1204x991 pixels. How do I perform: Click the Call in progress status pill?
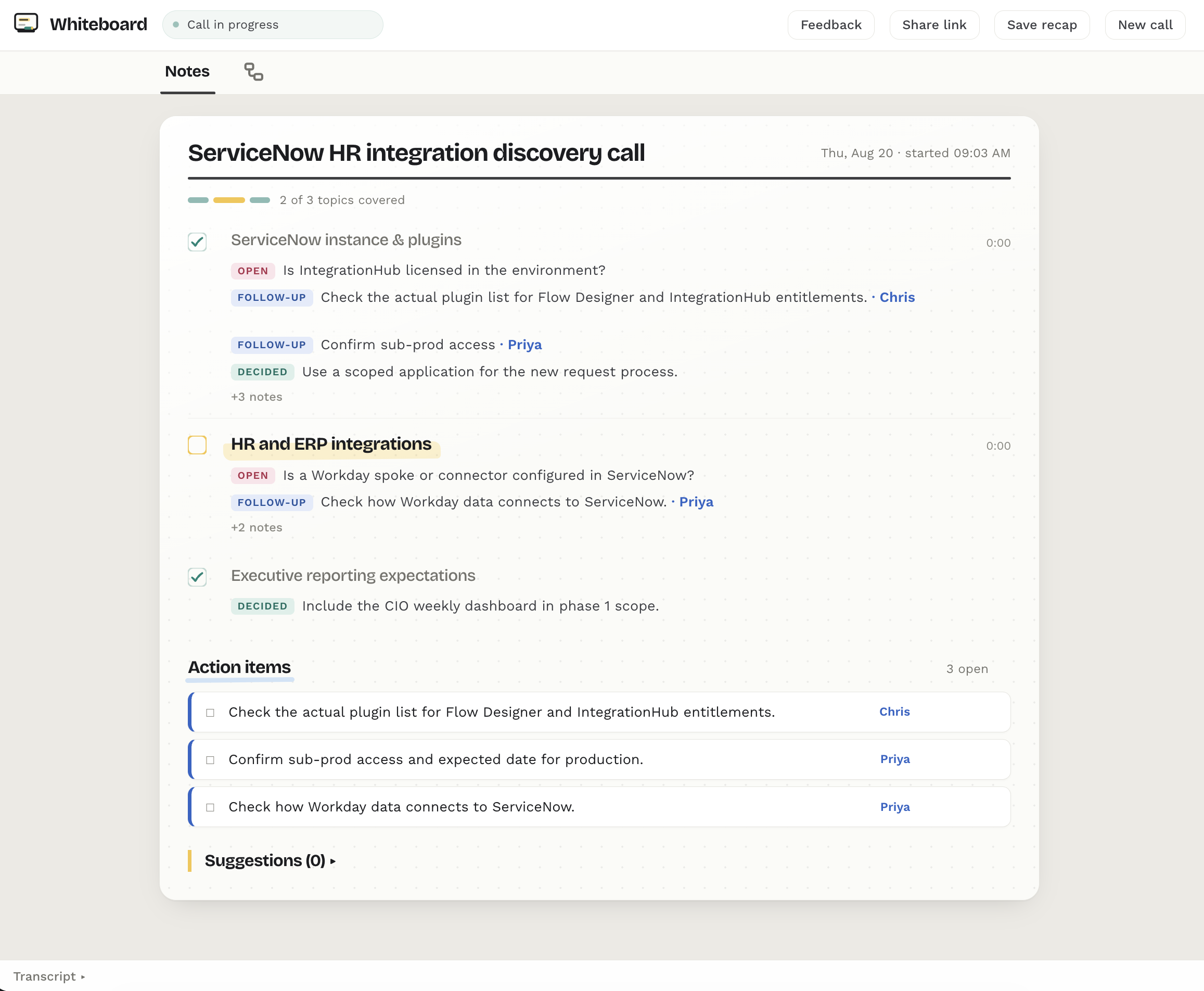273,24
